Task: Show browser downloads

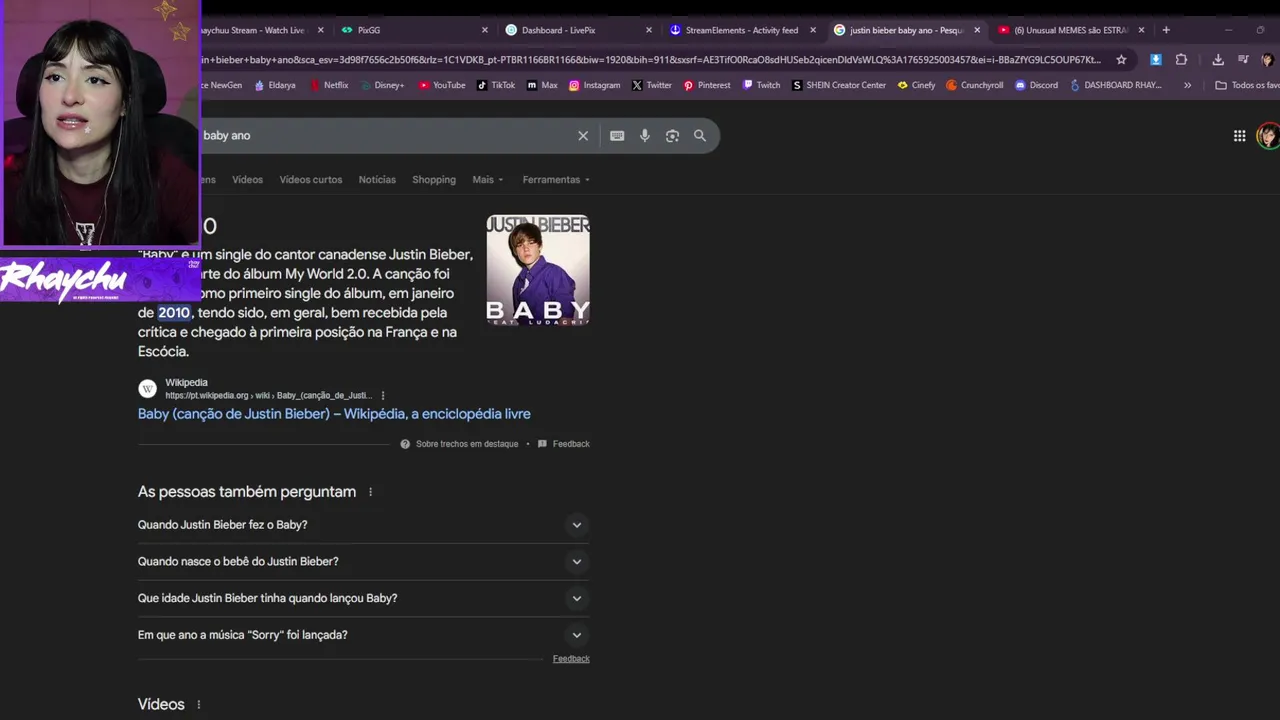Action: pyautogui.click(x=1218, y=60)
